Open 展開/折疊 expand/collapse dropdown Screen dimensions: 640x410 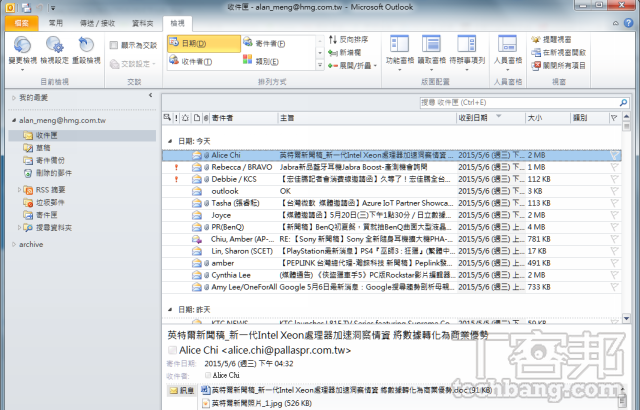(353, 65)
